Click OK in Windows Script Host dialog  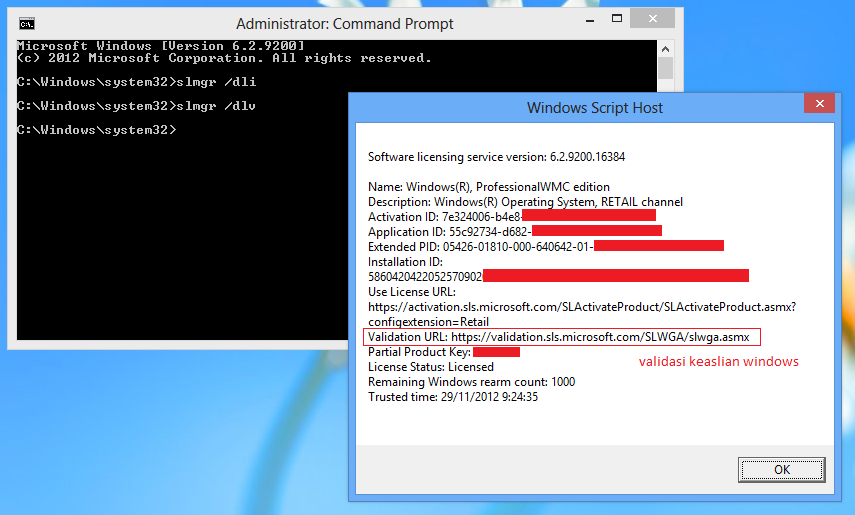coord(781,470)
